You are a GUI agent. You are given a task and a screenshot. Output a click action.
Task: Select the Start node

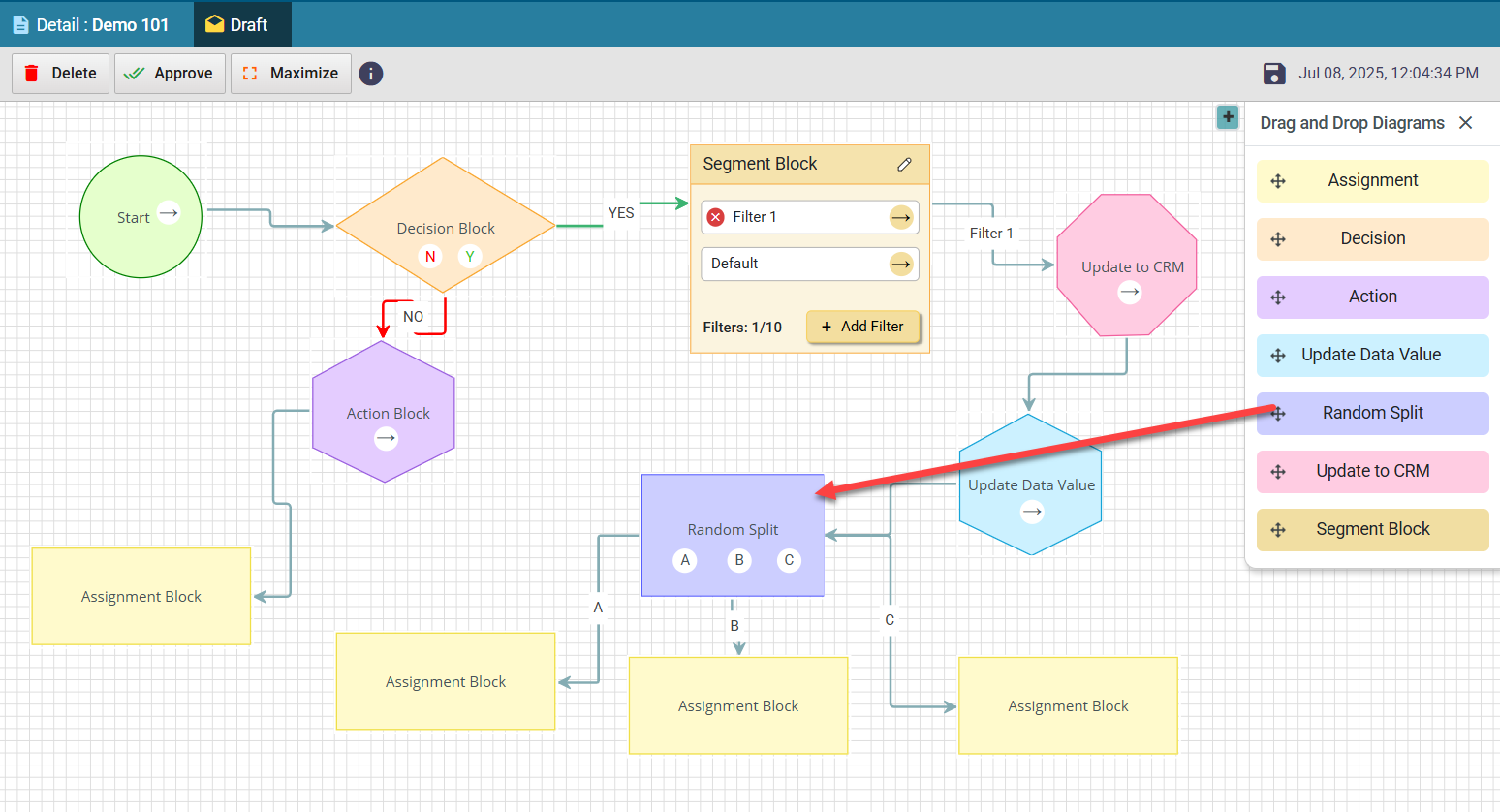click(x=141, y=217)
